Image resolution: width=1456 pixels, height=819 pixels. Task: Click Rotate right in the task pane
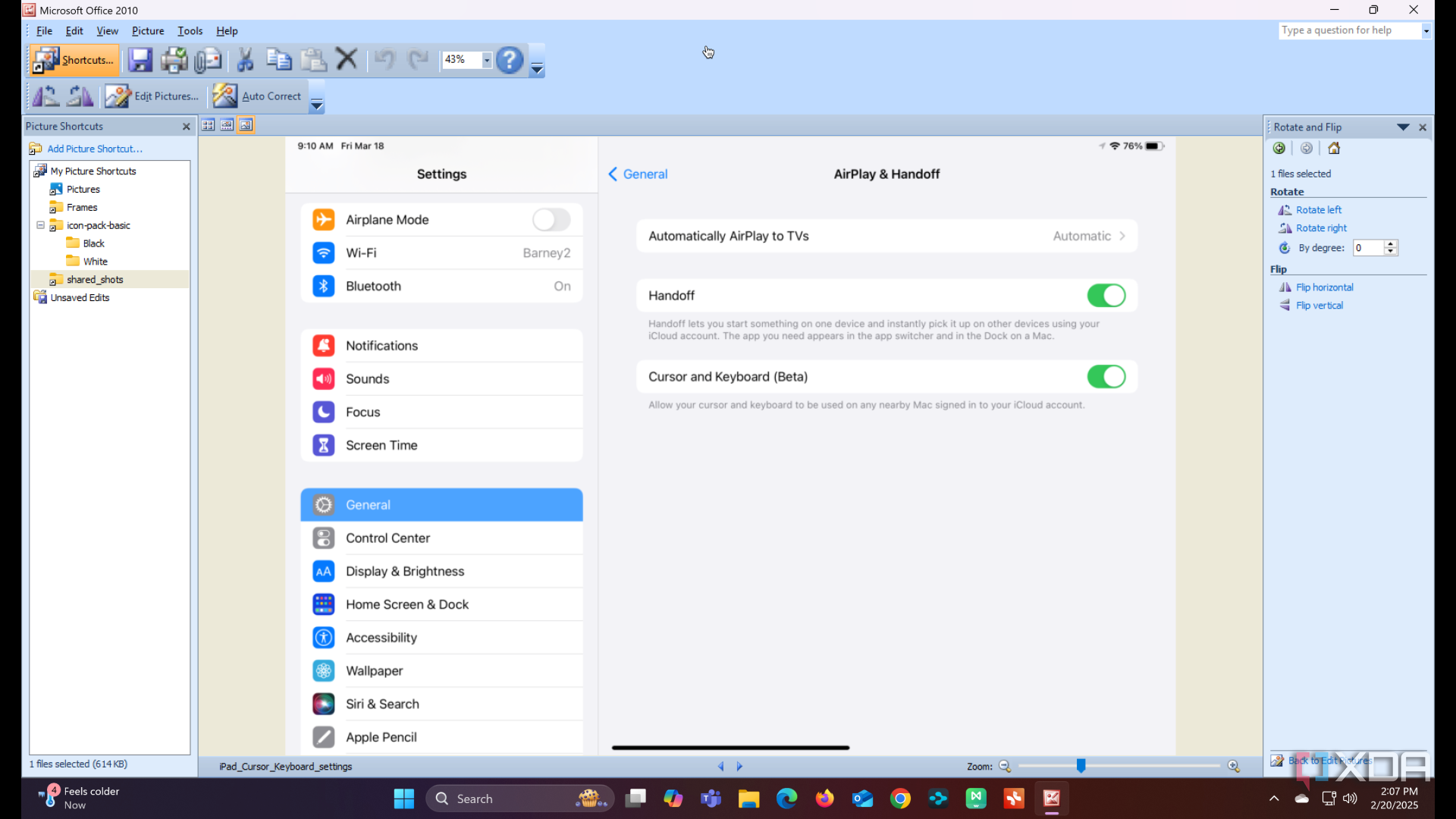click(1322, 228)
